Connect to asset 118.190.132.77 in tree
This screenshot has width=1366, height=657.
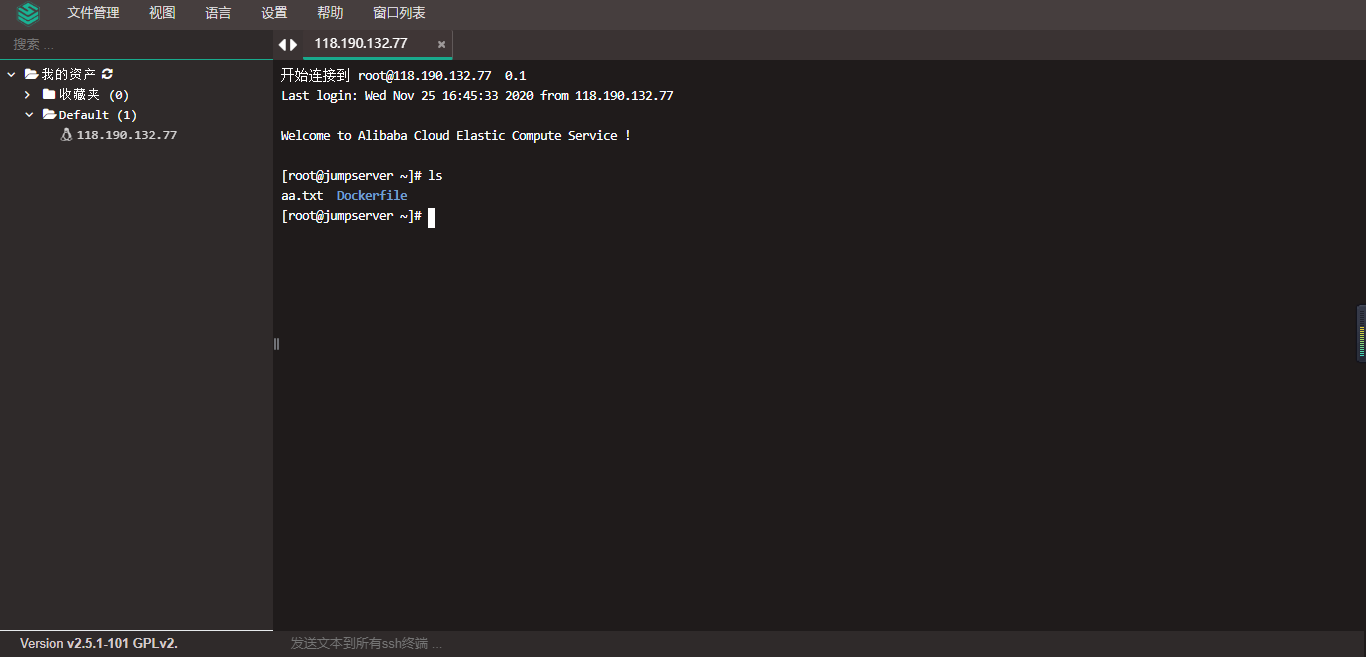[x=127, y=135]
